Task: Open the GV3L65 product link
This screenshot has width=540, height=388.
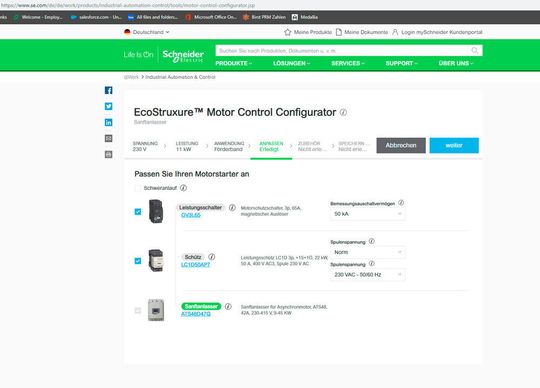Action: point(190,215)
